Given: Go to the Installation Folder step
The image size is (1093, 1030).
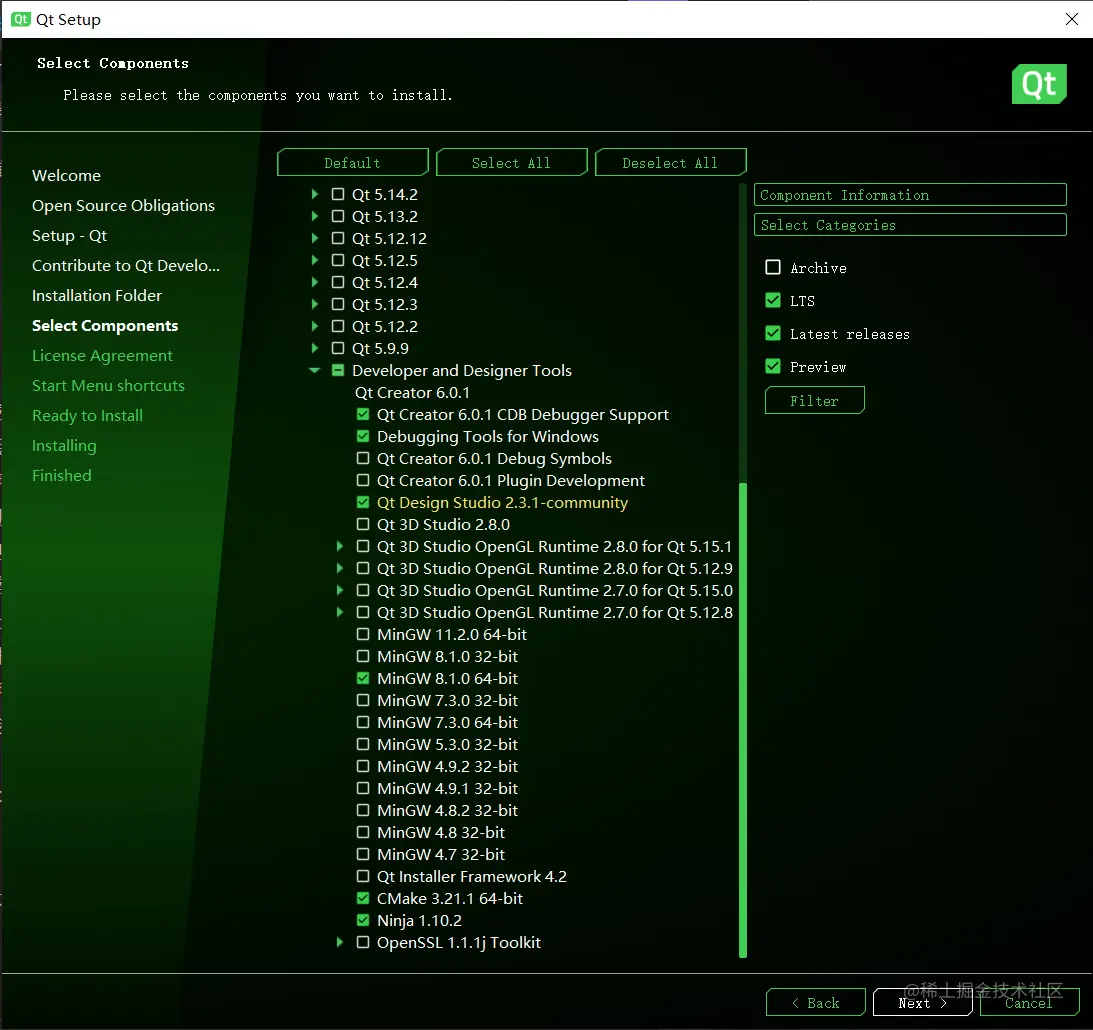Looking at the screenshot, I should pos(97,295).
